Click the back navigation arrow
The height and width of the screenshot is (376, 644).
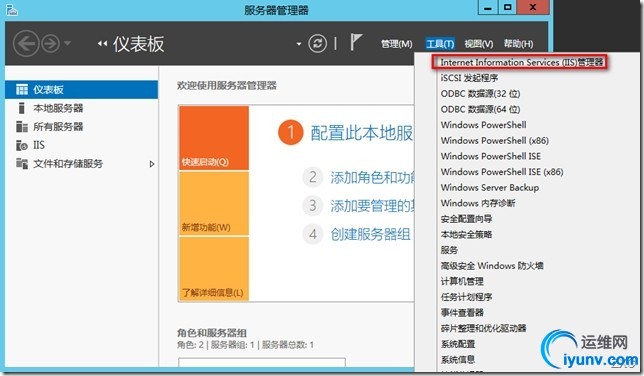(26, 43)
